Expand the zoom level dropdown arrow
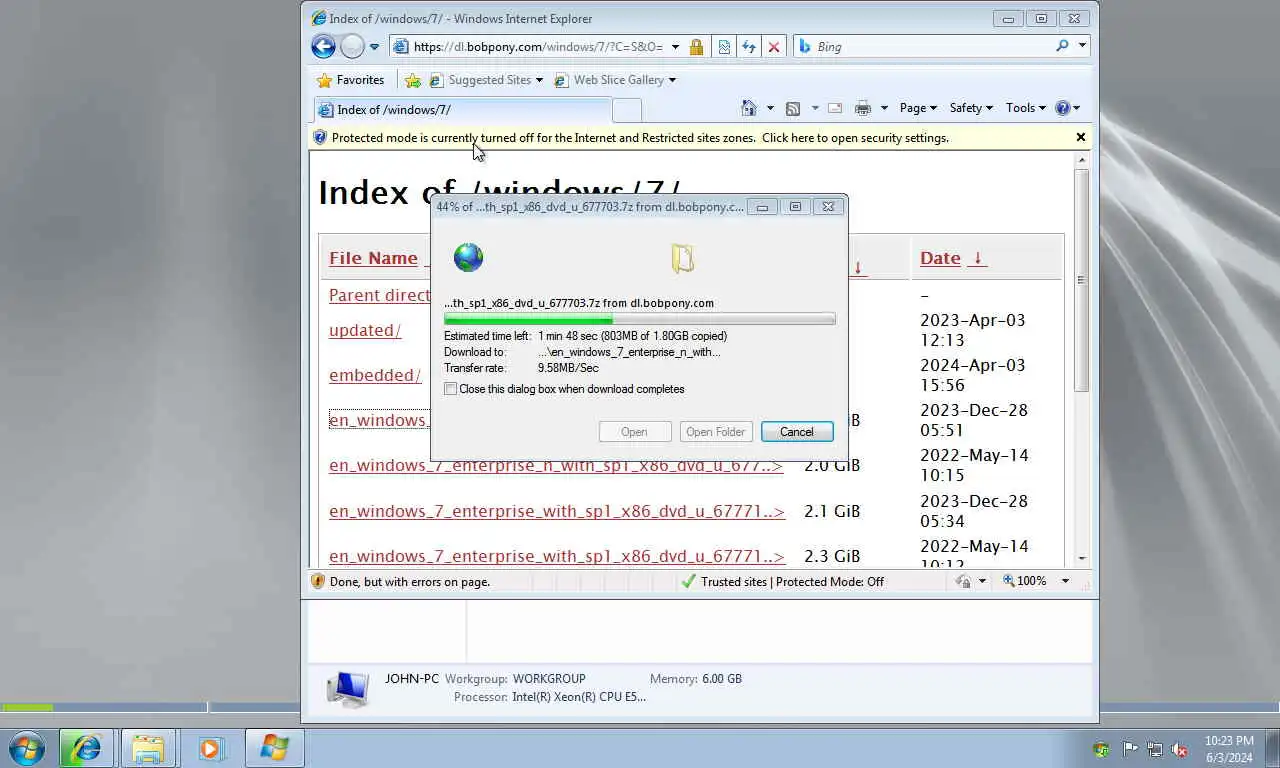Viewport: 1280px width, 768px height. [1065, 581]
